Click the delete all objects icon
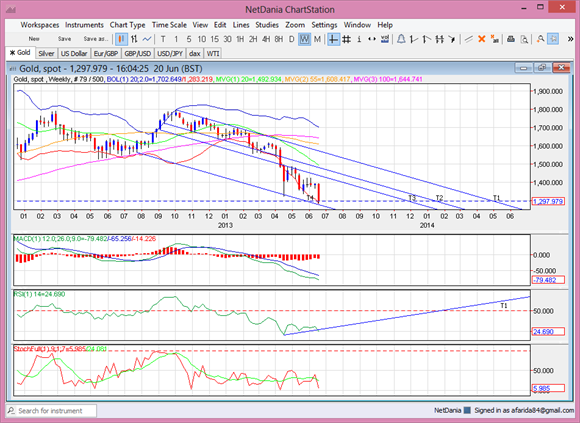Image resolution: width=580 pixels, height=423 pixels. pos(495,39)
